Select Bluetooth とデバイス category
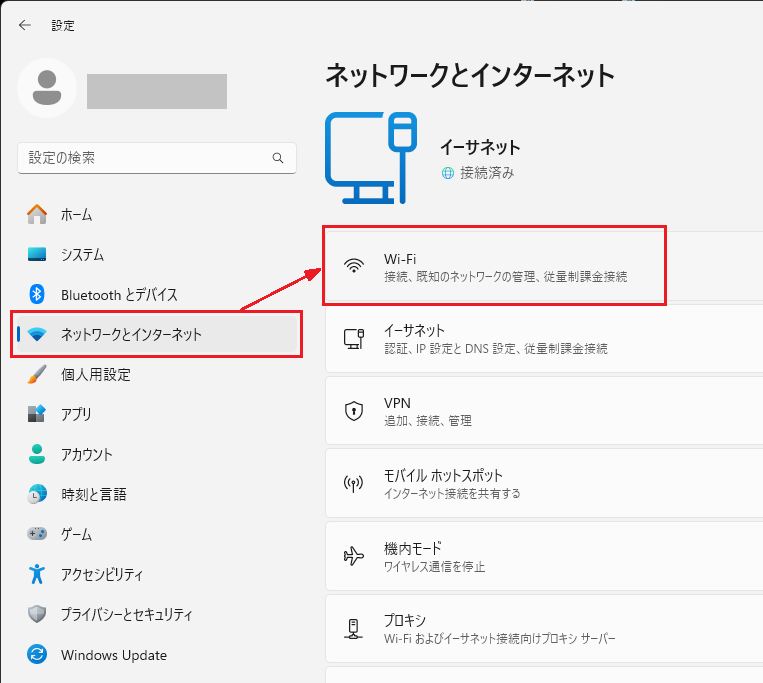This screenshot has width=763, height=683. (x=157, y=294)
